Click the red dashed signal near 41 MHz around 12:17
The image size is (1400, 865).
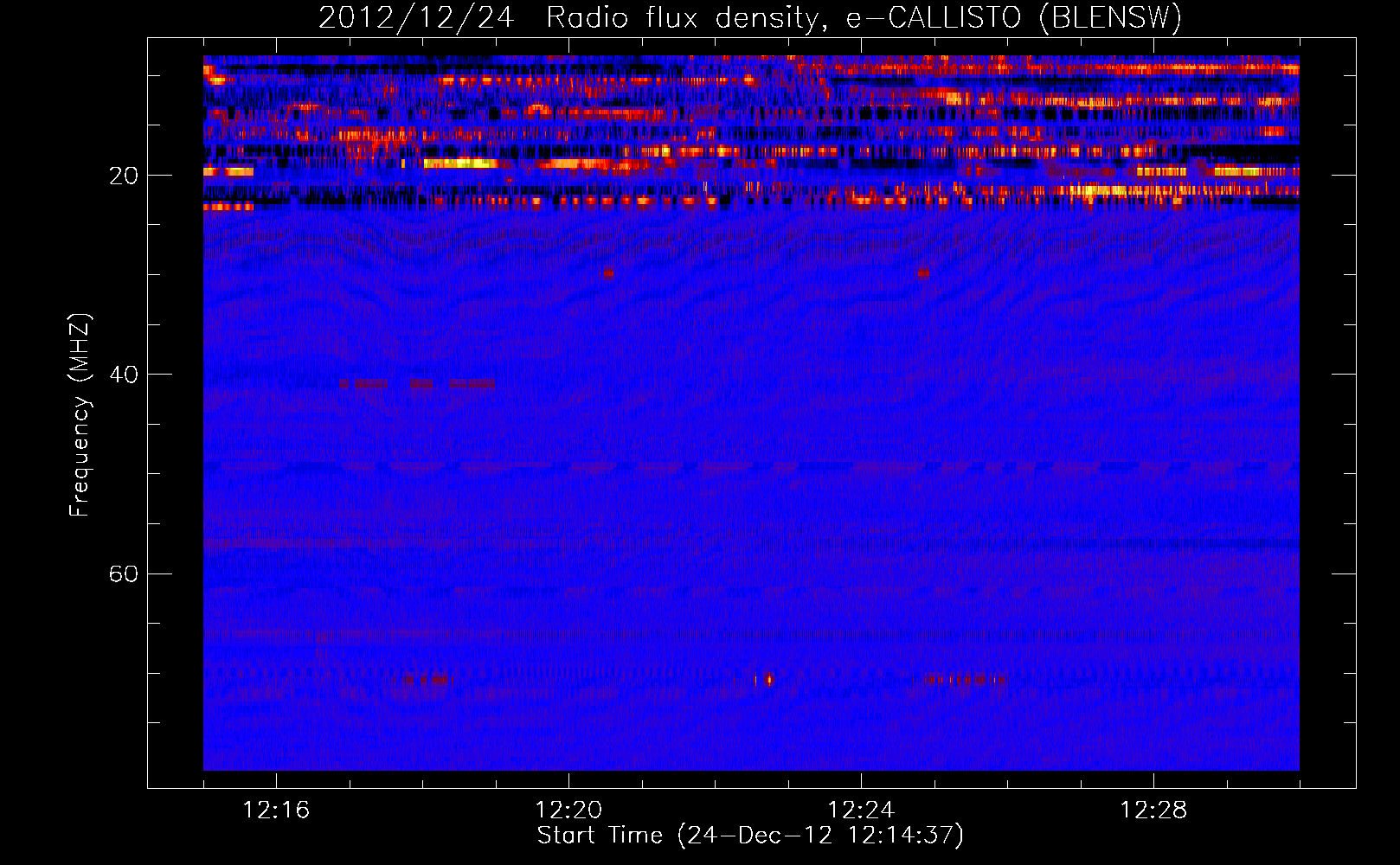[417, 383]
